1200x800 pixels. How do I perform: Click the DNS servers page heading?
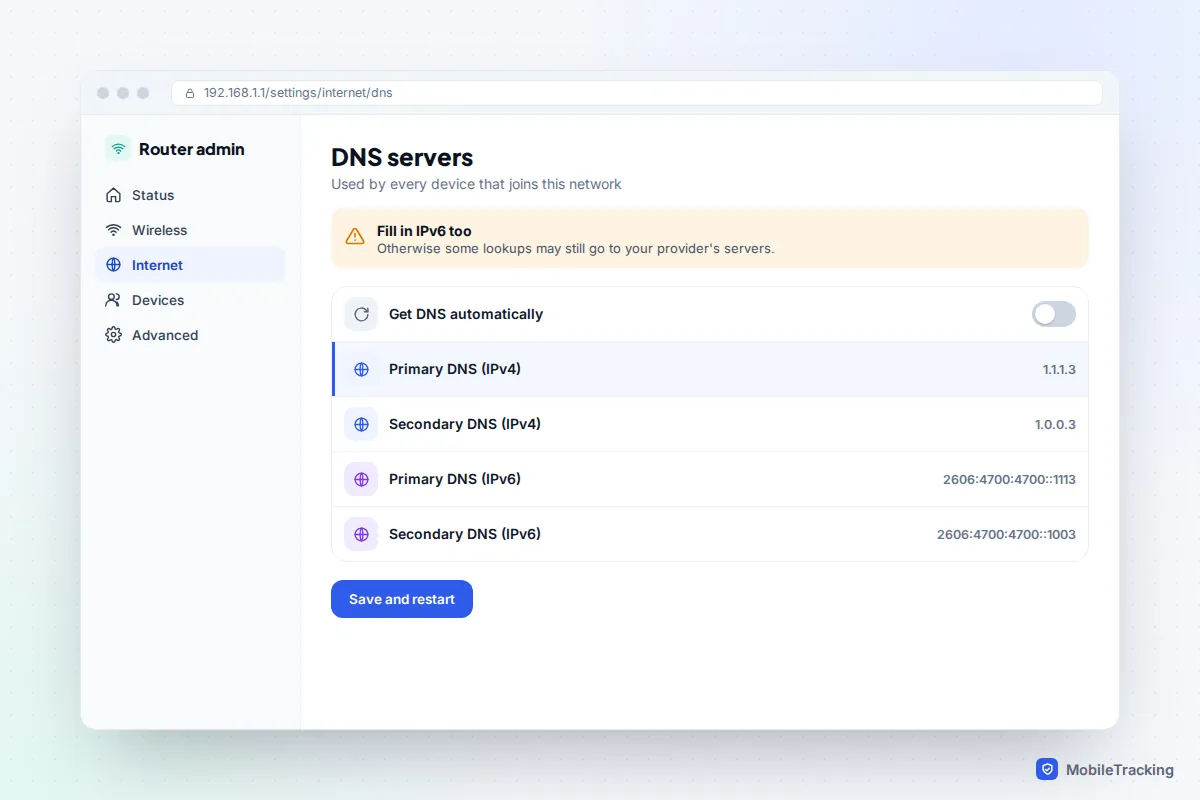pyautogui.click(x=402, y=158)
